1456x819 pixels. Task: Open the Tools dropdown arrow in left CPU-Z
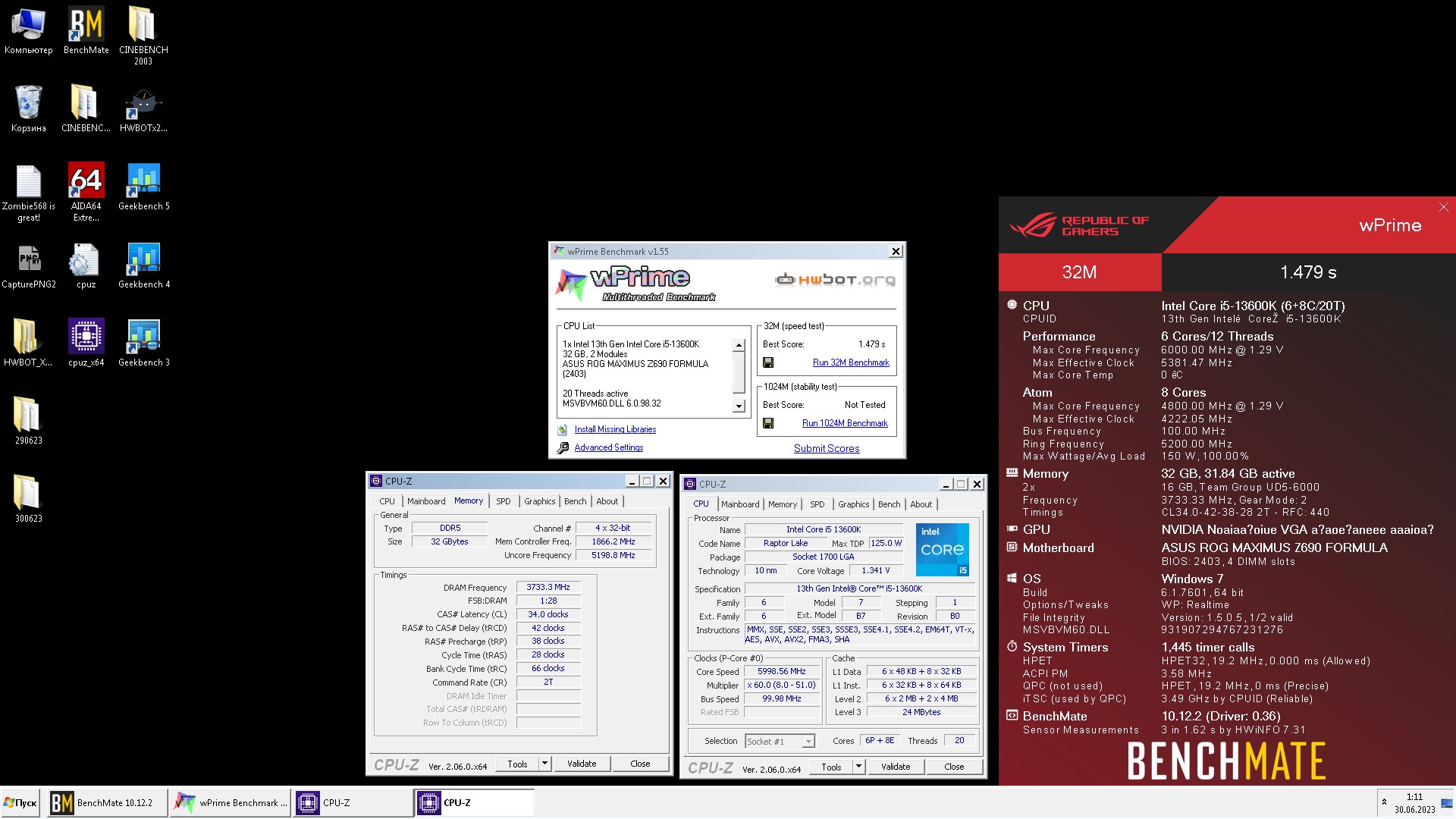tap(544, 764)
